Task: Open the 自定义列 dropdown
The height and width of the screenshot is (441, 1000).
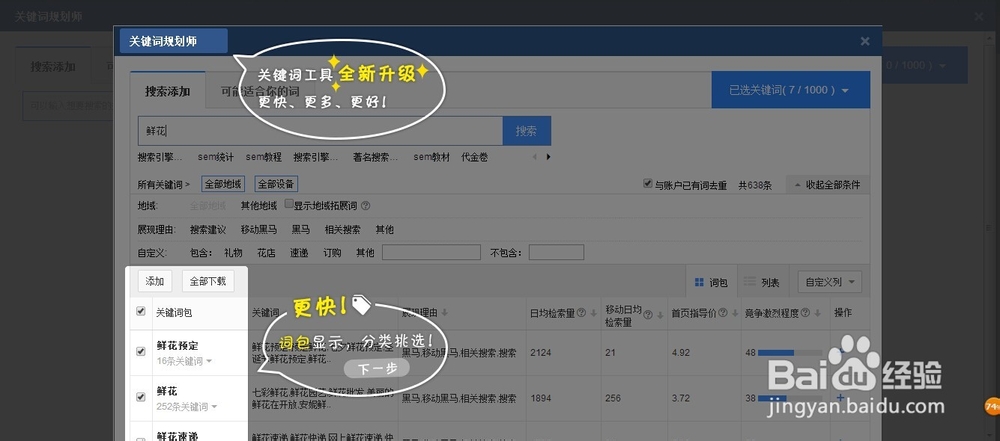Action: tap(830, 282)
